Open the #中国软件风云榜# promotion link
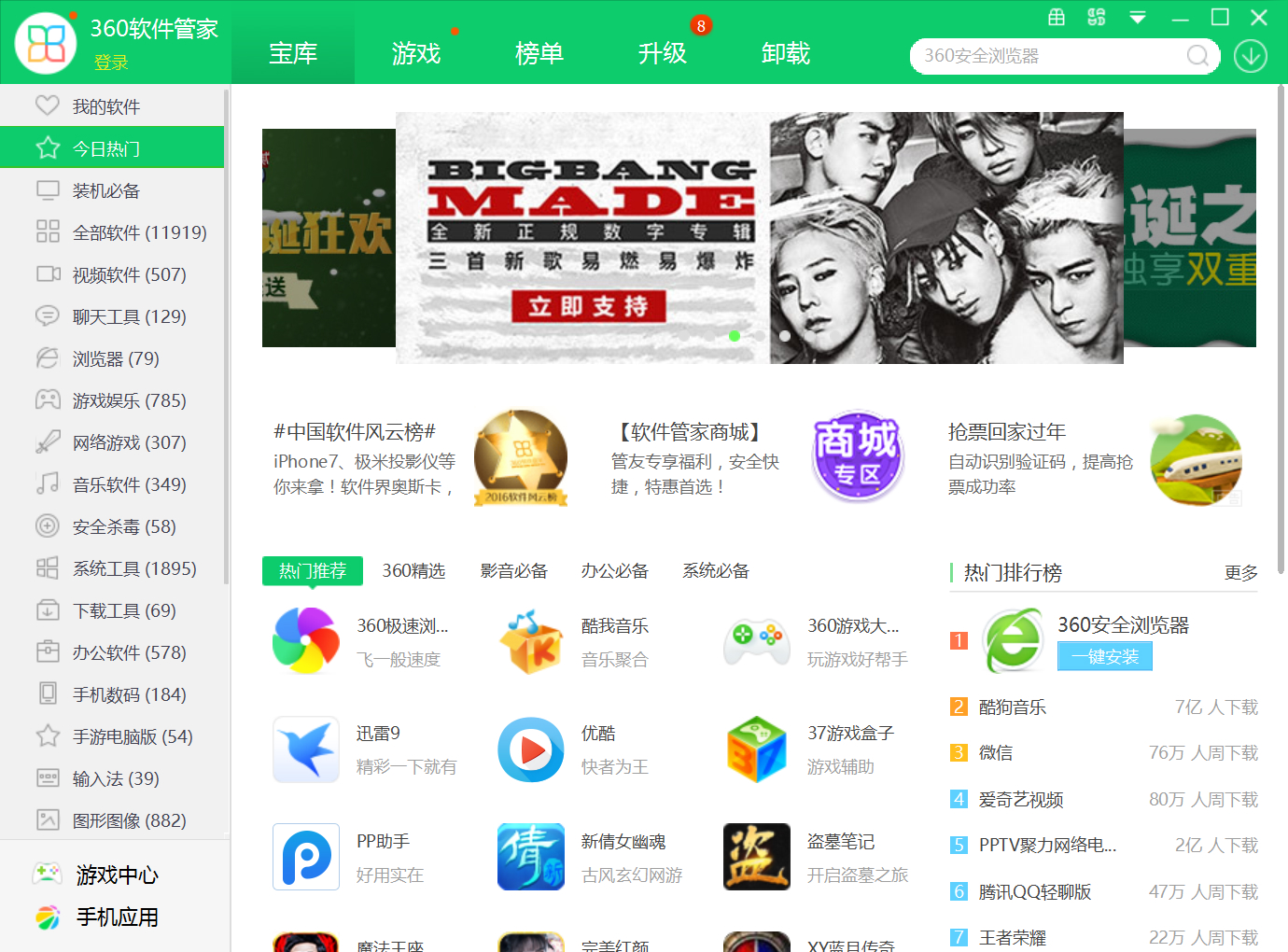This screenshot has height=952, width=1288. pyautogui.click(x=355, y=432)
